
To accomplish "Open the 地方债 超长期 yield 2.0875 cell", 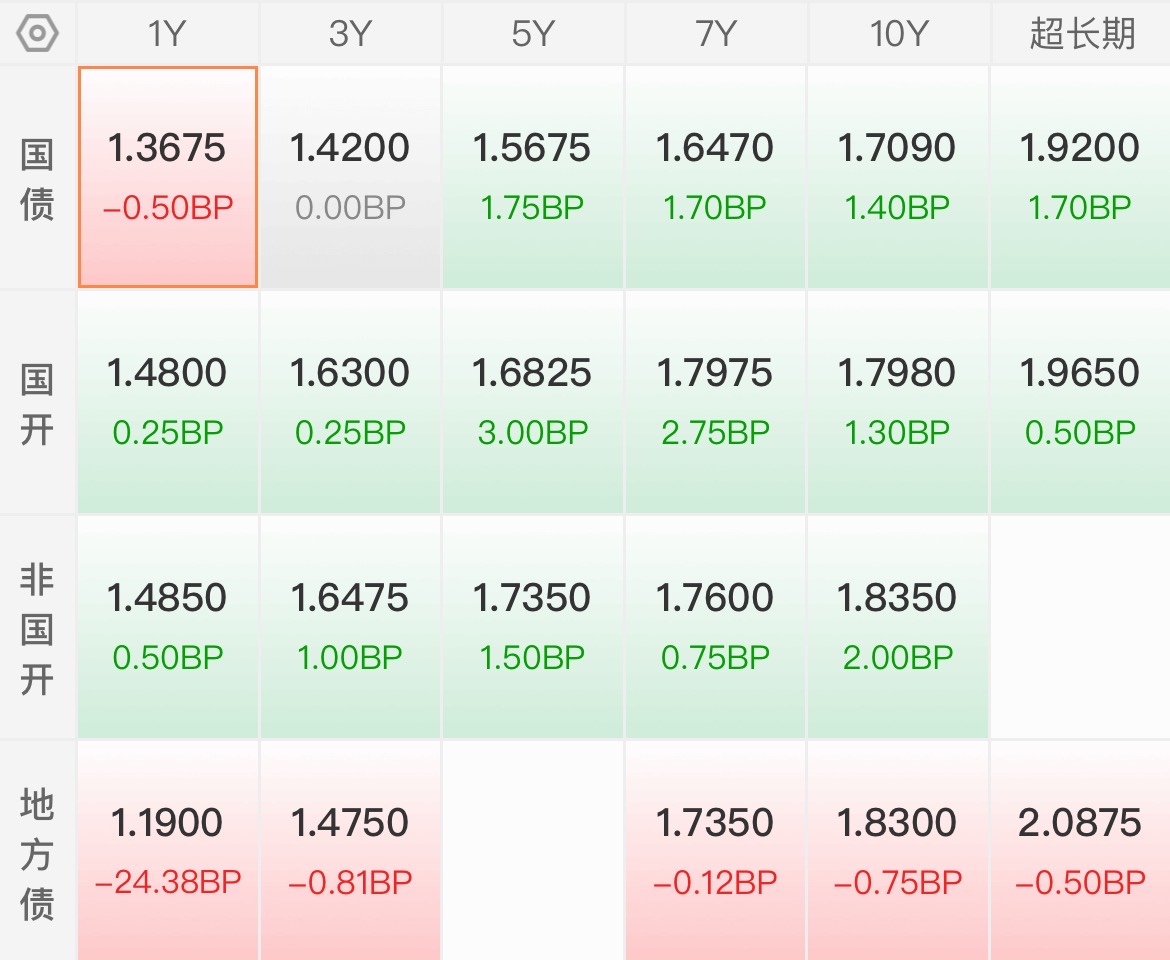I will [1080, 851].
